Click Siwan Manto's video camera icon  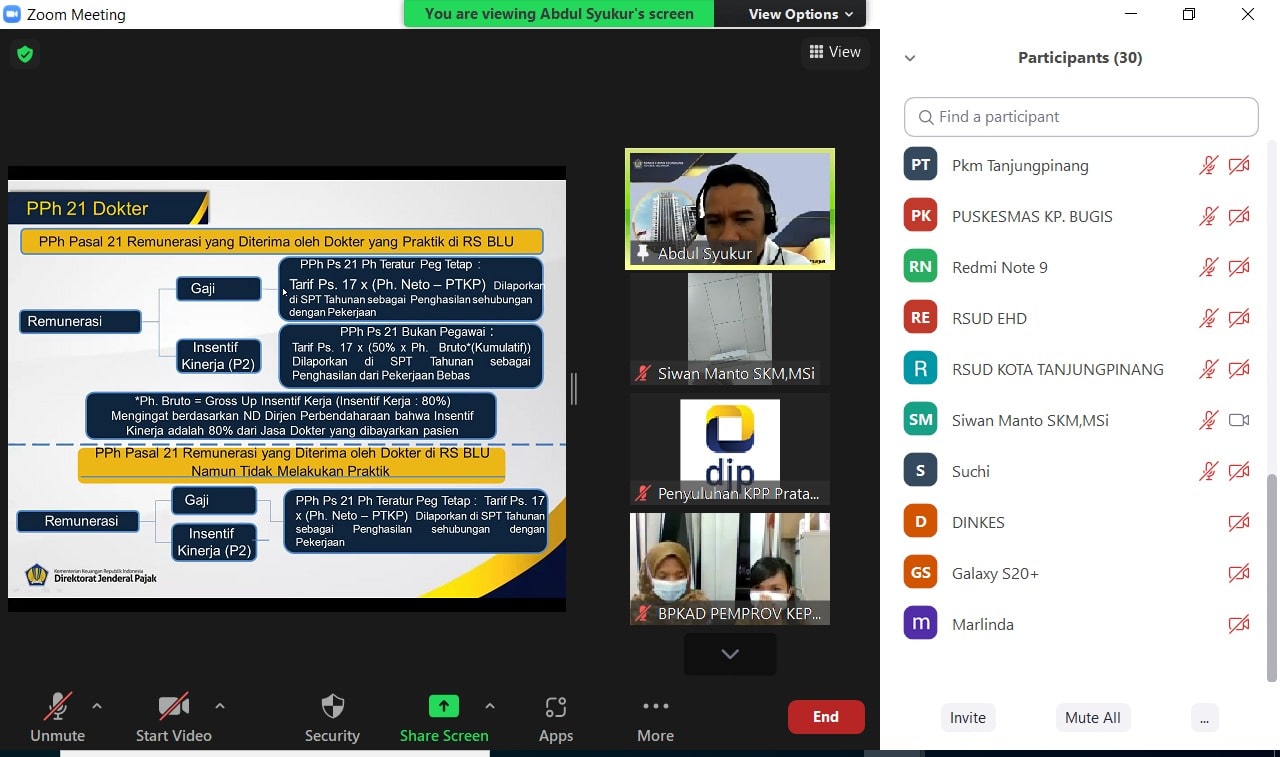point(1239,420)
